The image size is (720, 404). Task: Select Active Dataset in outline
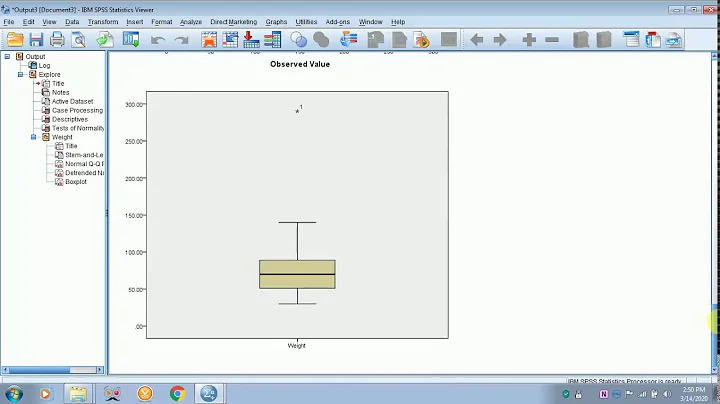click(73, 101)
